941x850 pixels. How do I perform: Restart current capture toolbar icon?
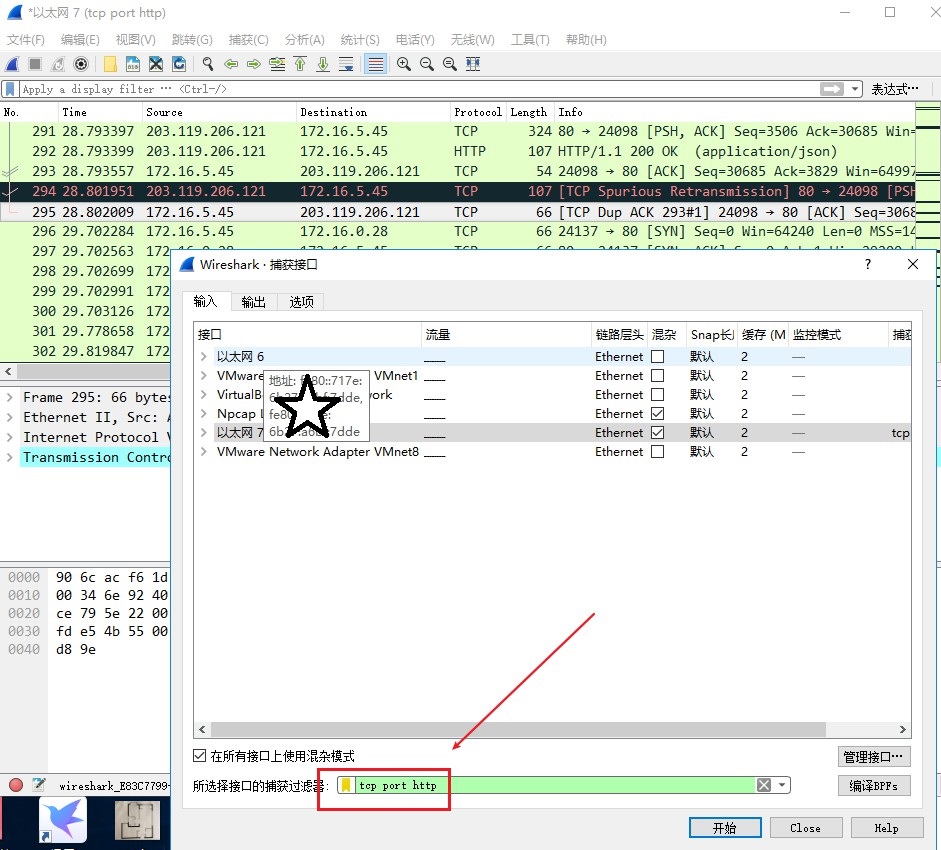[x=58, y=64]
